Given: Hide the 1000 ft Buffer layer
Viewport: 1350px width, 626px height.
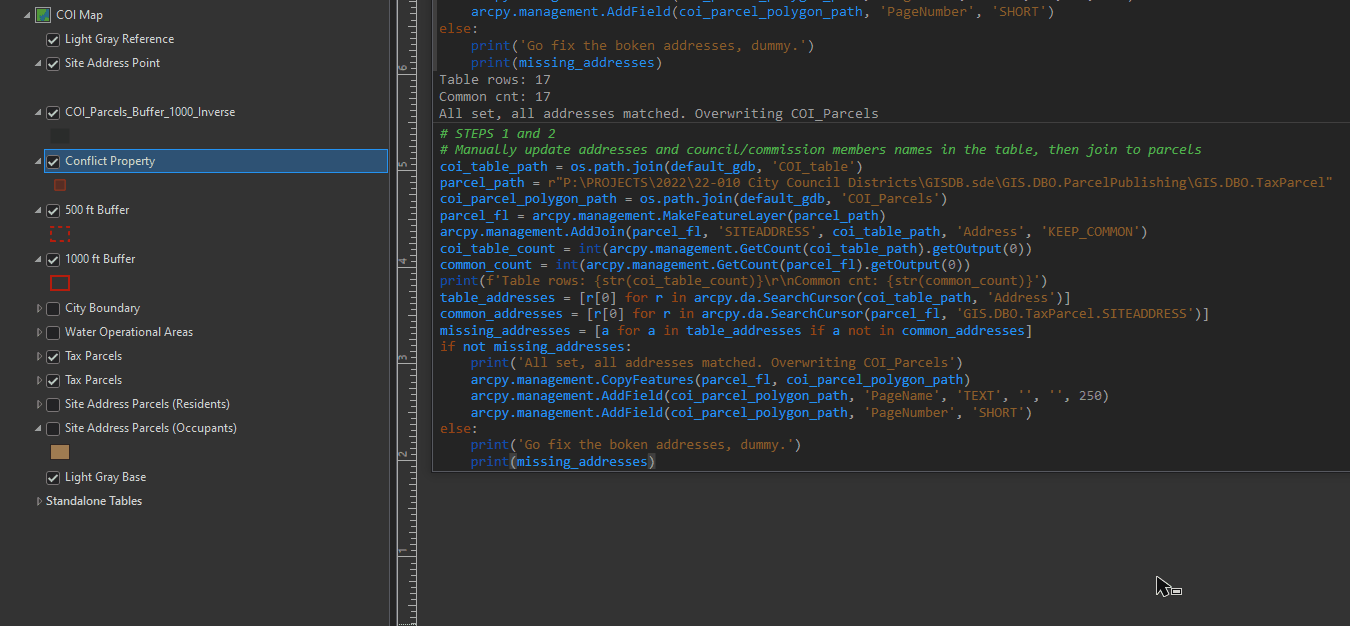Looking at the screenshot, I should pos(53,260).
